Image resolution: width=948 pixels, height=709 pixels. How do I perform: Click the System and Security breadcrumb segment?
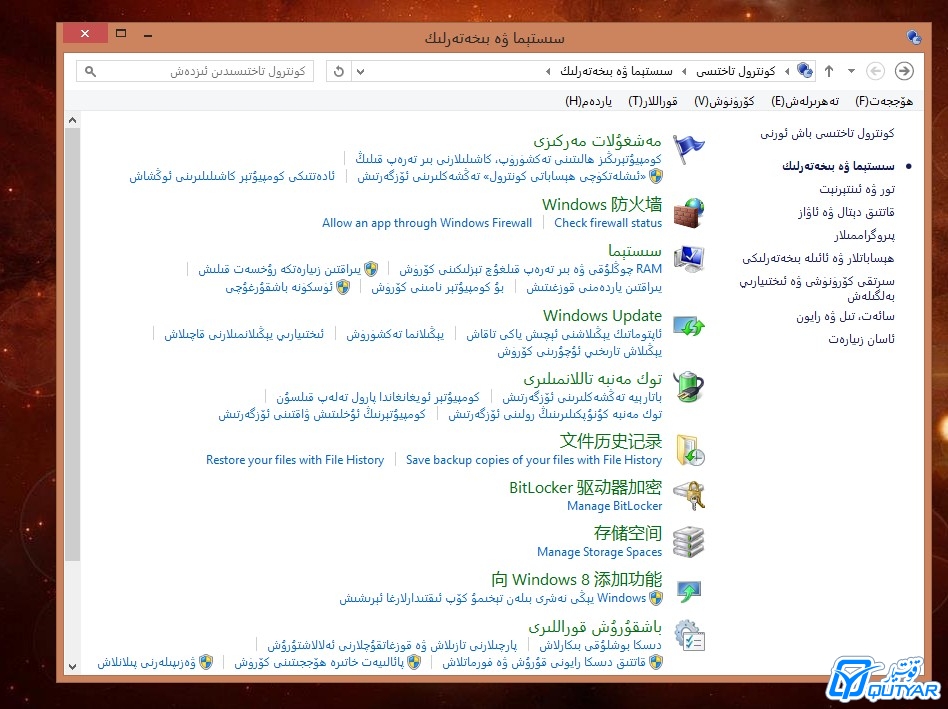[x=616, y=71]
